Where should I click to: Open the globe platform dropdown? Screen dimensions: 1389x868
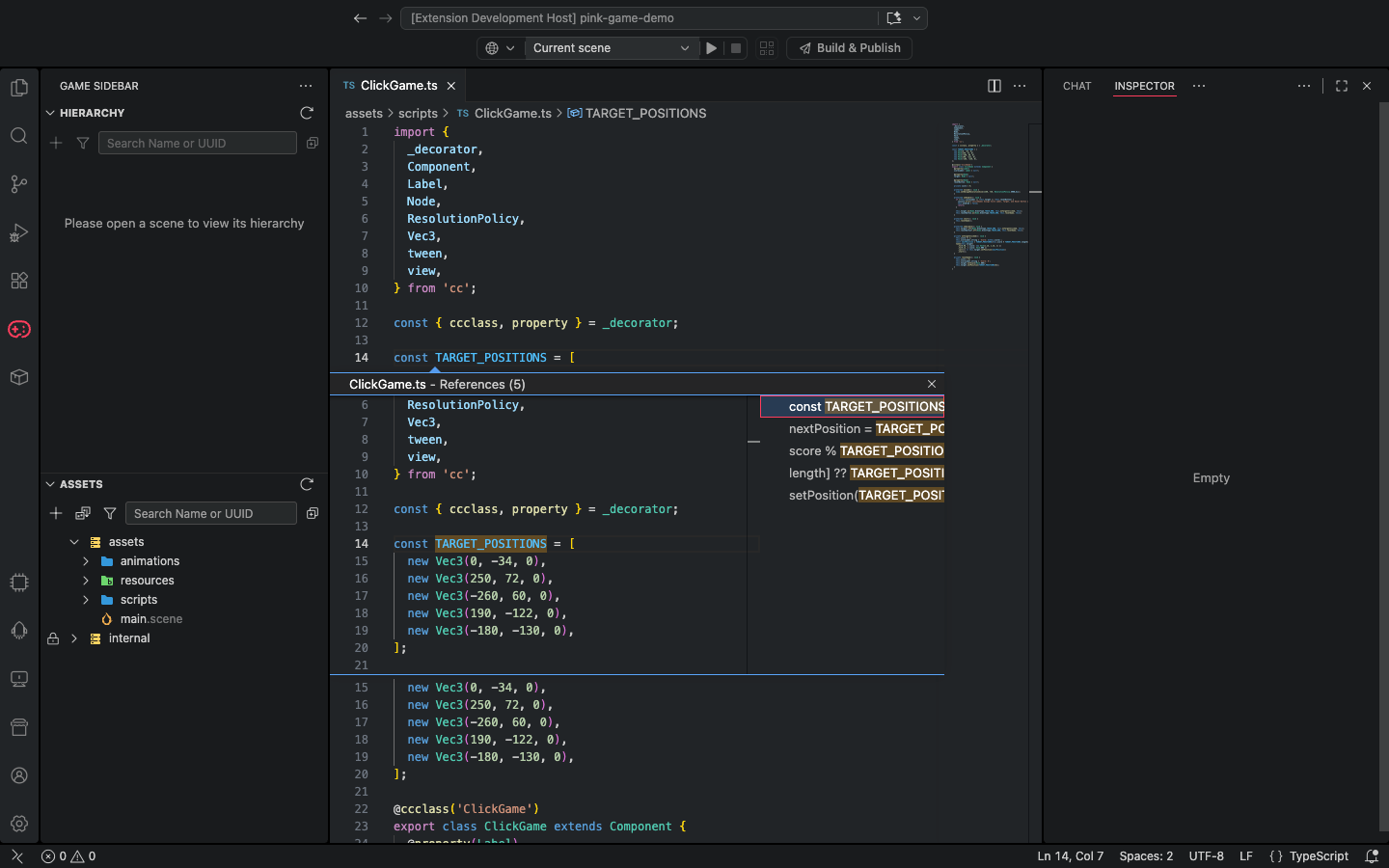click(500, 48)
